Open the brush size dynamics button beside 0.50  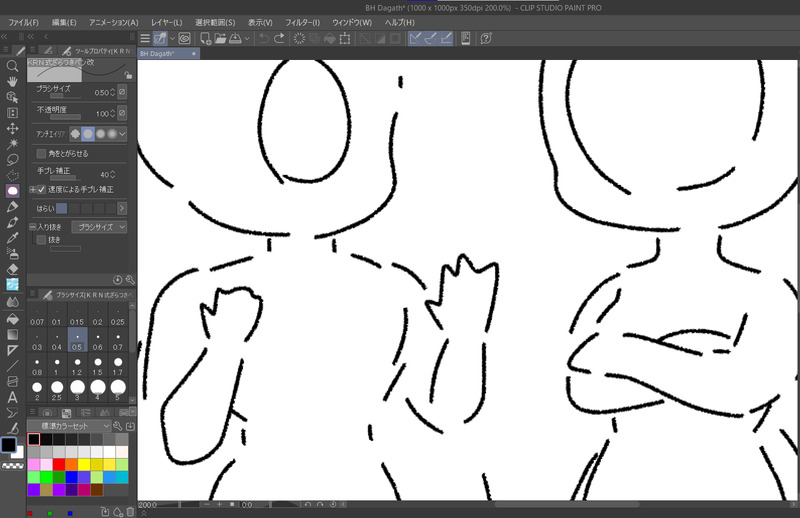point(122,92)
